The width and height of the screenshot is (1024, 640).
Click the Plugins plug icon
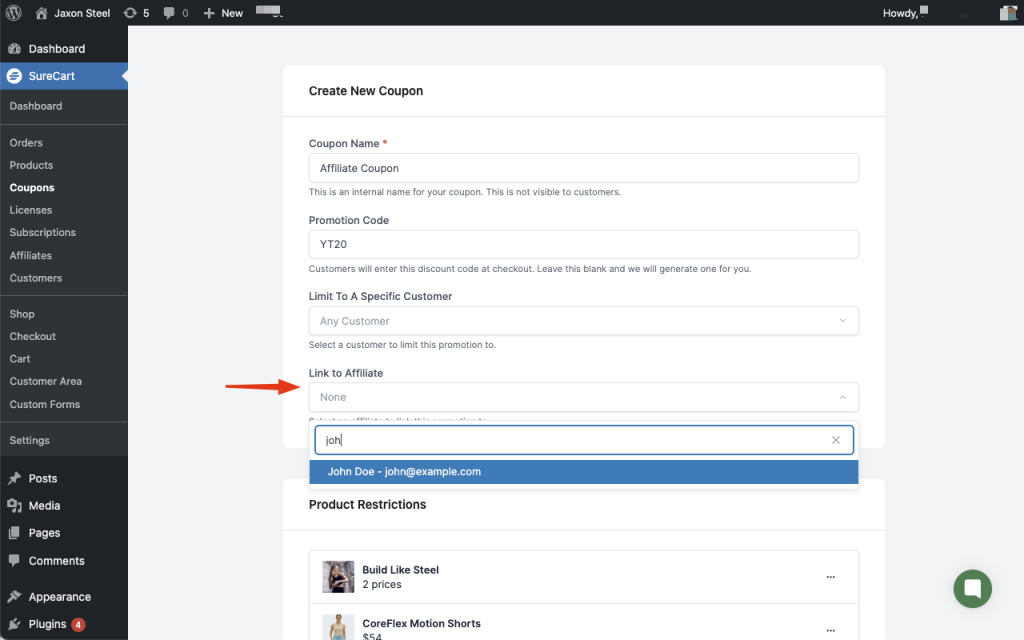coord(14,624)
